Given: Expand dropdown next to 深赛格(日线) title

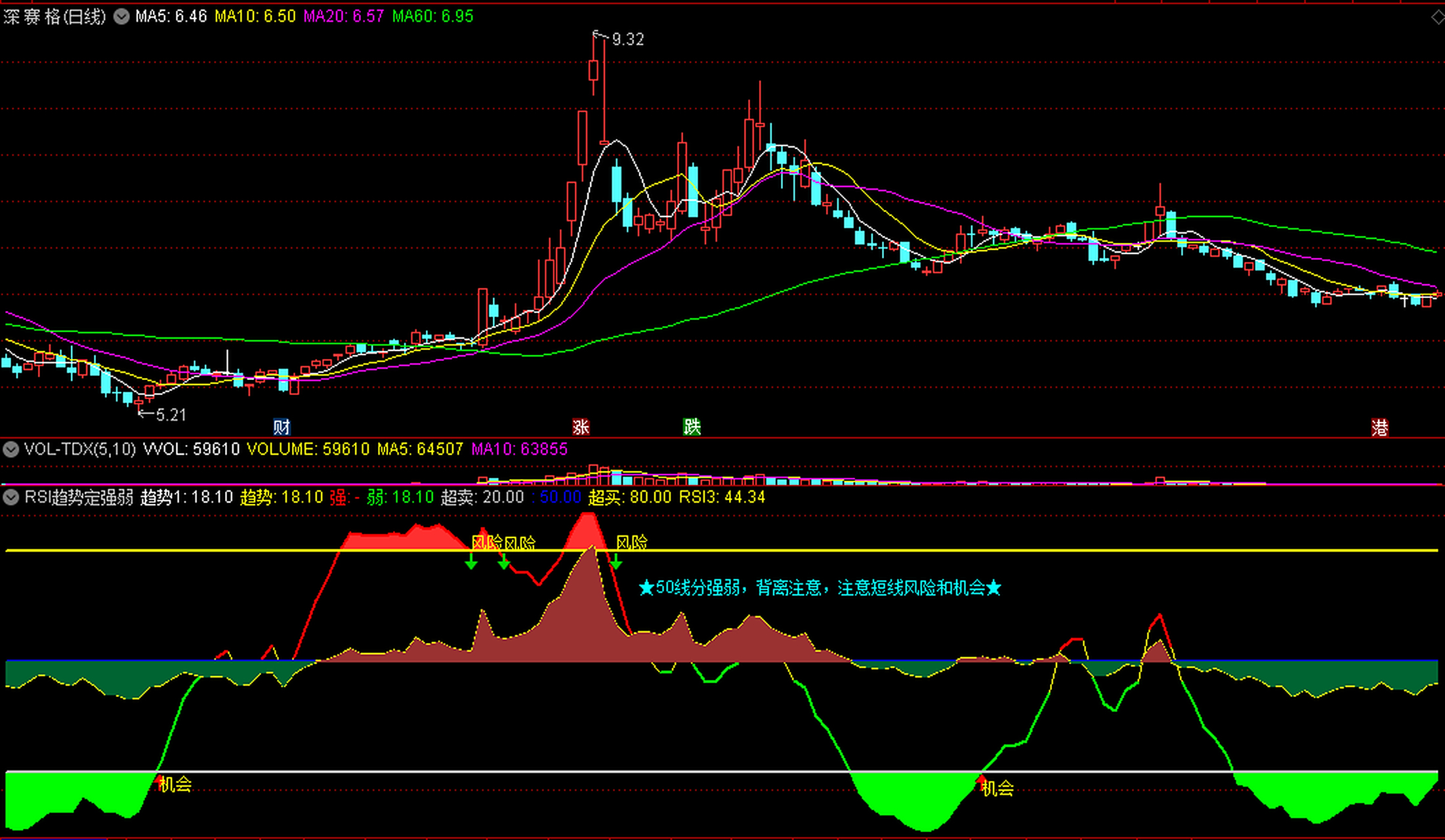Looking at the screenshot, I should tap(121, 16).
